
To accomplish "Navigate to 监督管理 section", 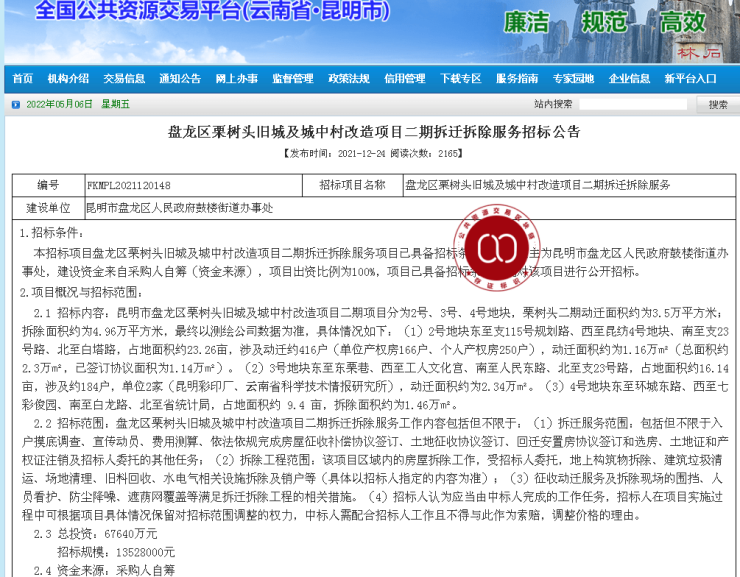I will tap(293, 79).
